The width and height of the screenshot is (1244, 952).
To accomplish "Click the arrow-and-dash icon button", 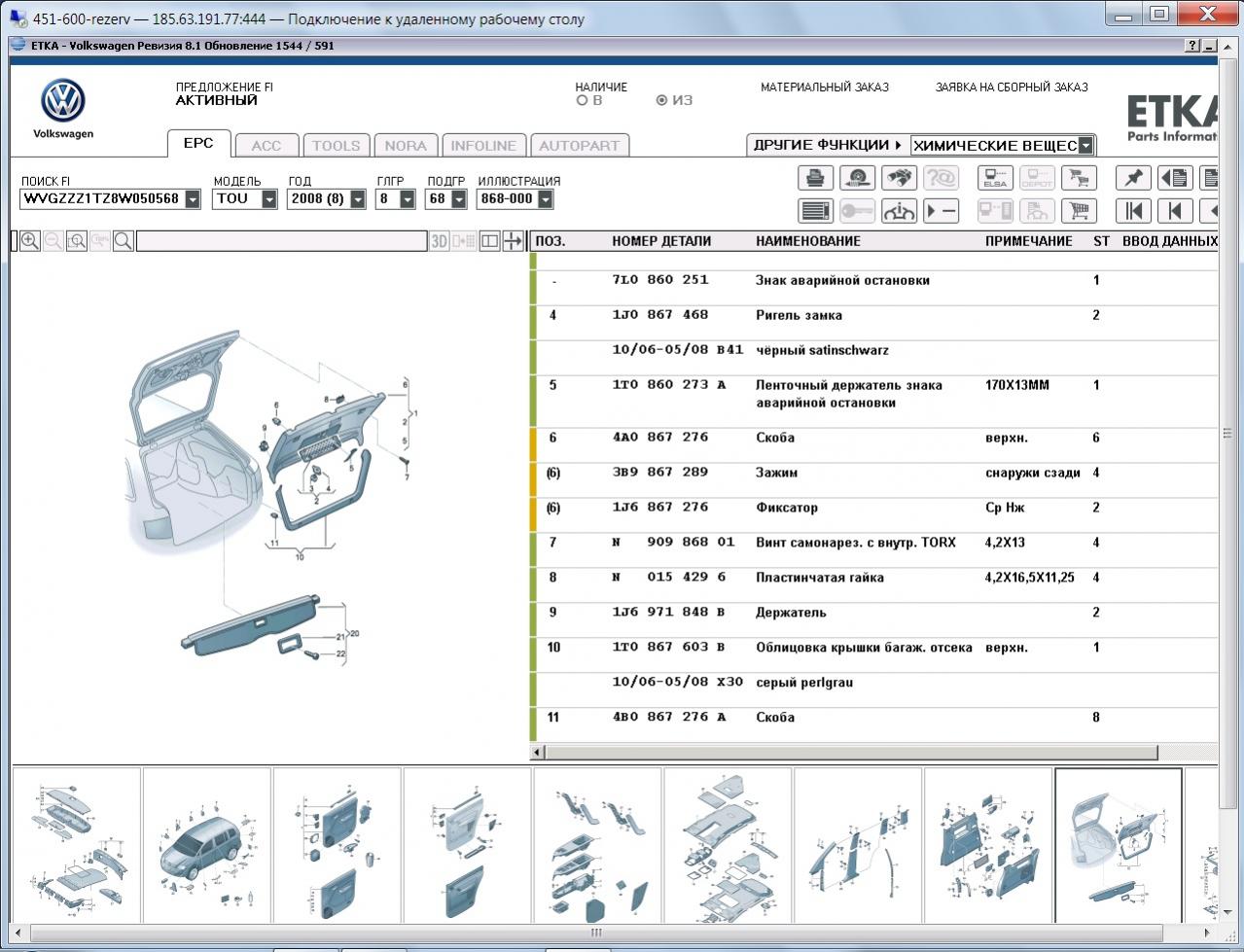I will [941, 211].
